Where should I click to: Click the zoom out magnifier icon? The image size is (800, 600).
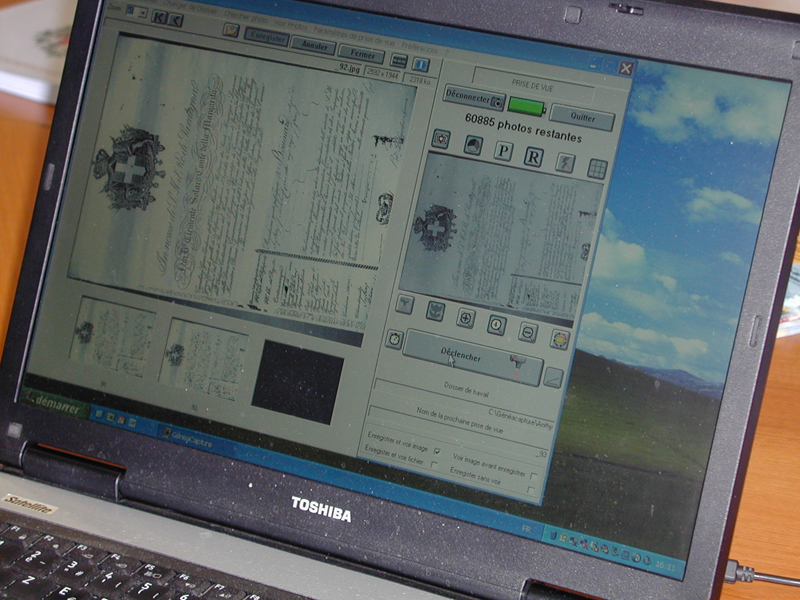[528, 332]
